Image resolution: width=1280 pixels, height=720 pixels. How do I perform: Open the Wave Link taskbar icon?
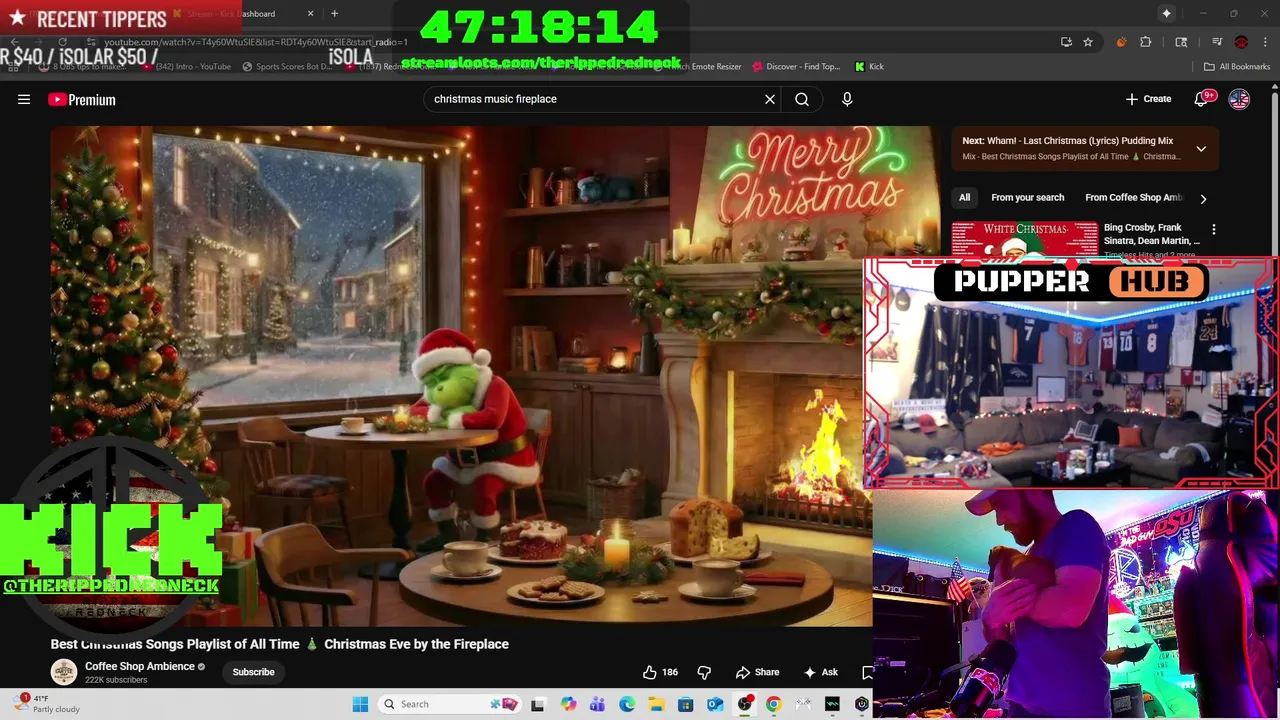(x=832, y=704)
